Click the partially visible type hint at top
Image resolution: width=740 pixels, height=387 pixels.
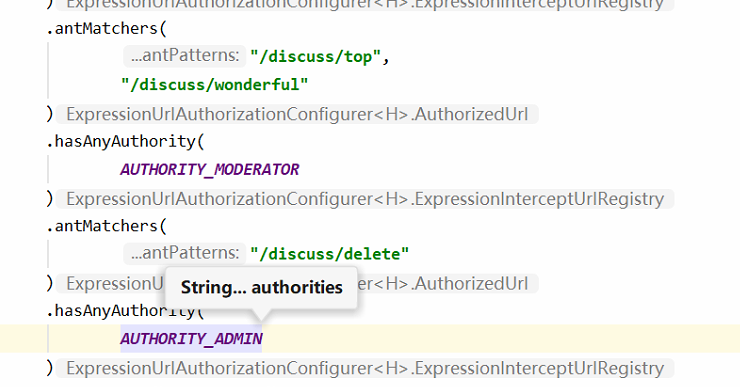pyautogui.click(x=365, y=5)
